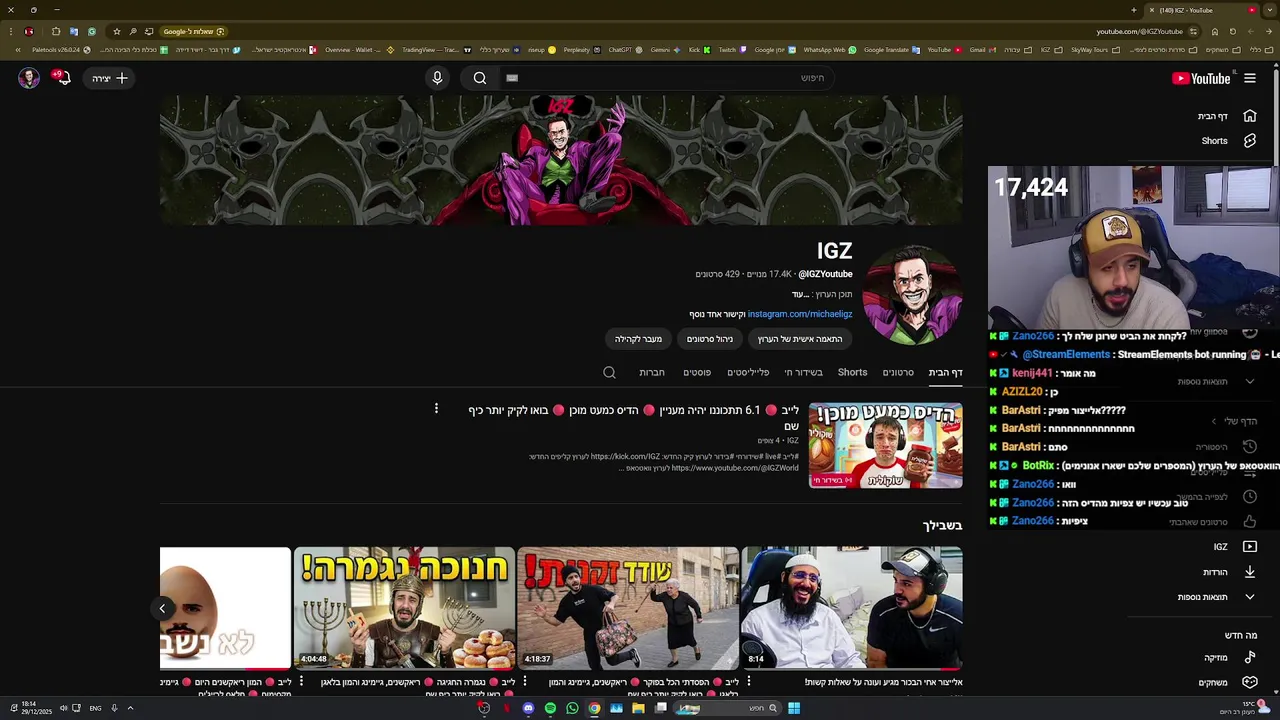The image size is (1280, 720).
Task: Click the channel tab search magnifier
Action: [609, 372]
